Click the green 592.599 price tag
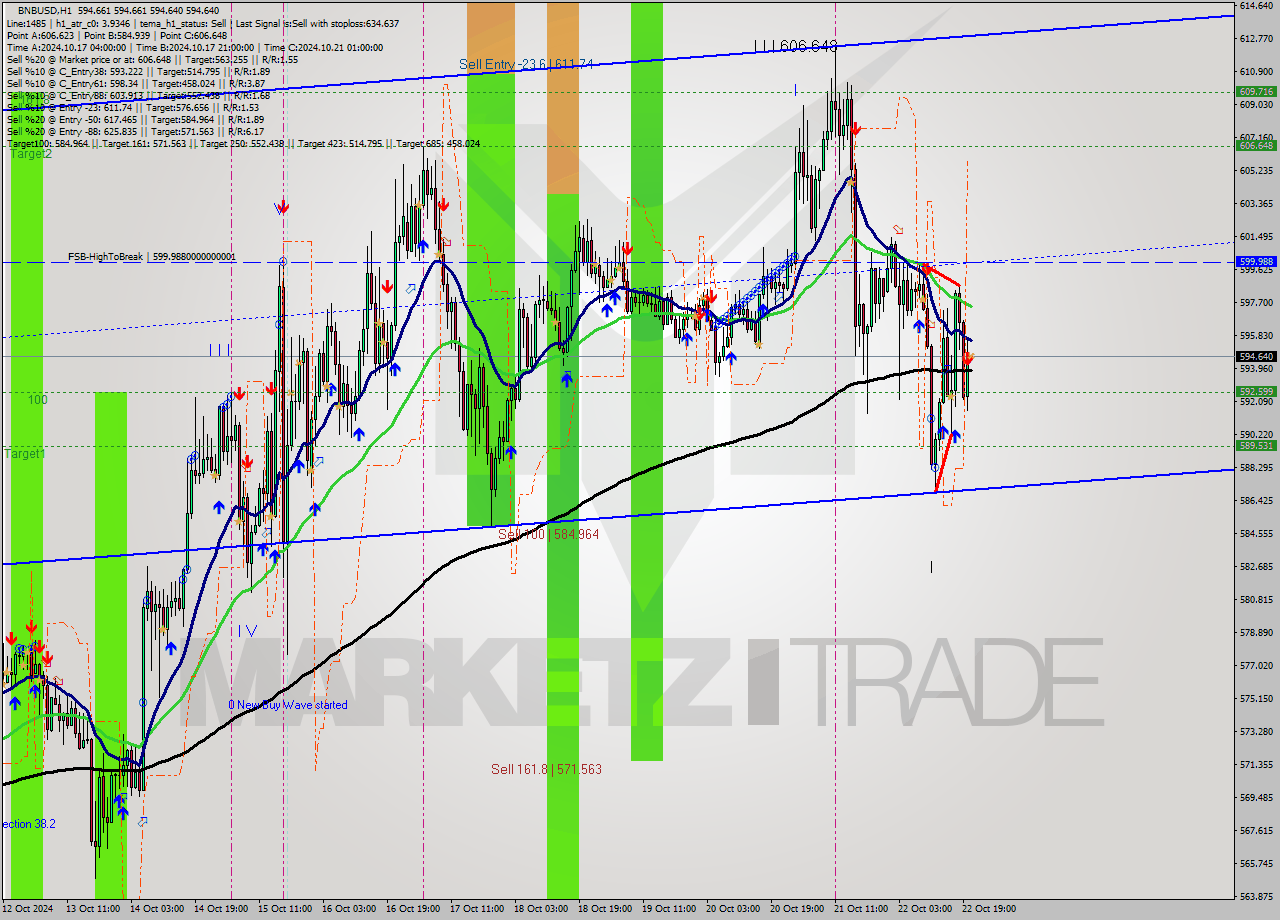Screen dimensions: 1280x920 1257,392
